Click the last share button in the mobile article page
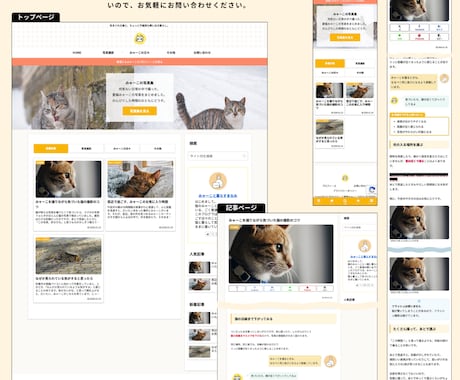460x380 pixels. [x=439, y=37]
